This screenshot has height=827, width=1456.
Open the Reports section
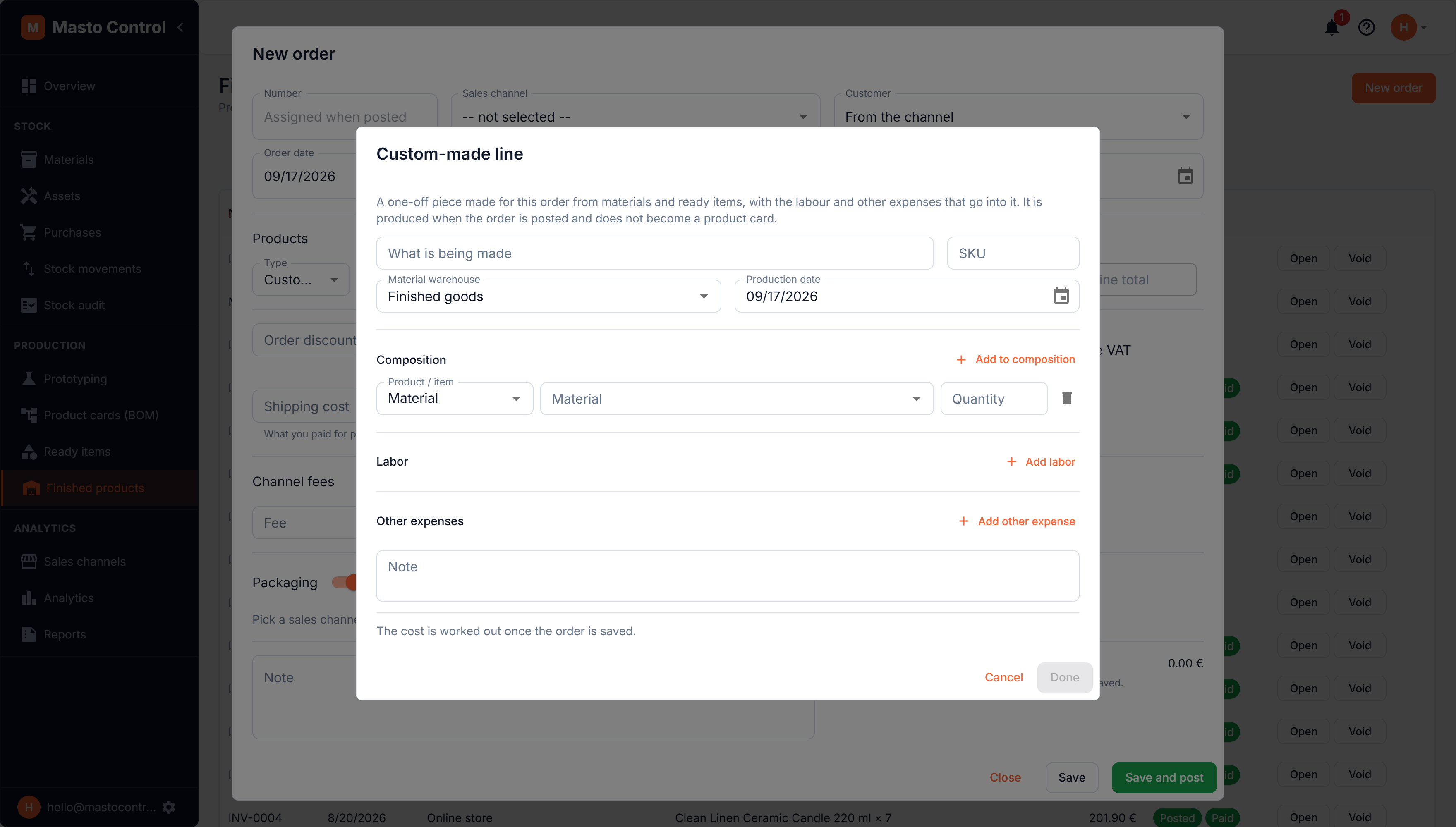[x=99, y=634]
